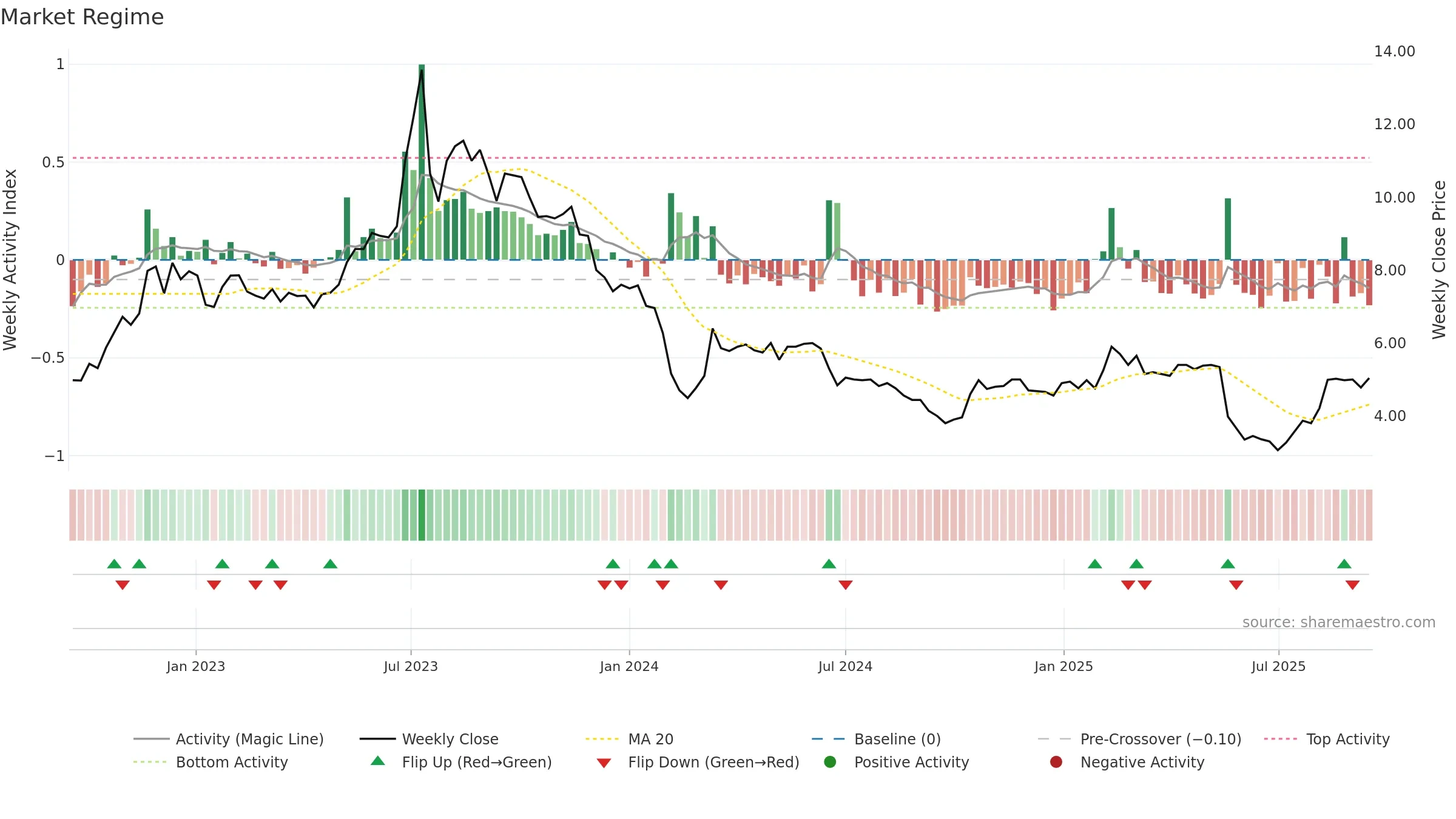Screen dimensions: 1456x819
Task: Toggle the Weekly Close legend entry
Action: coord(429,739)
